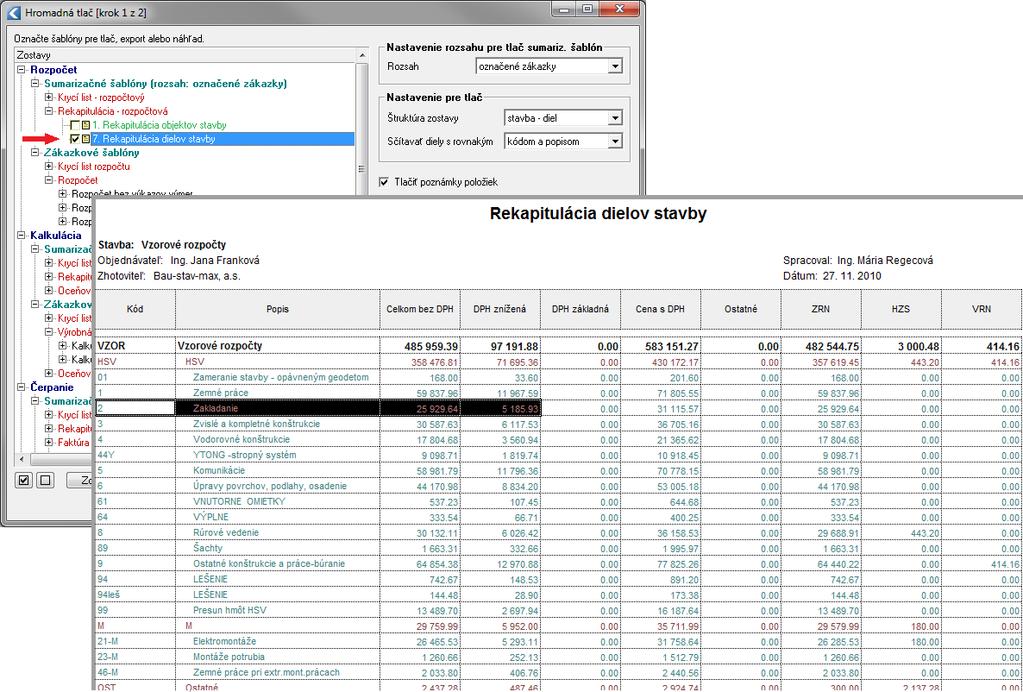Click the Kód column header in the report
Viewport: 1023px width, 692px height.
pos(135,309)
